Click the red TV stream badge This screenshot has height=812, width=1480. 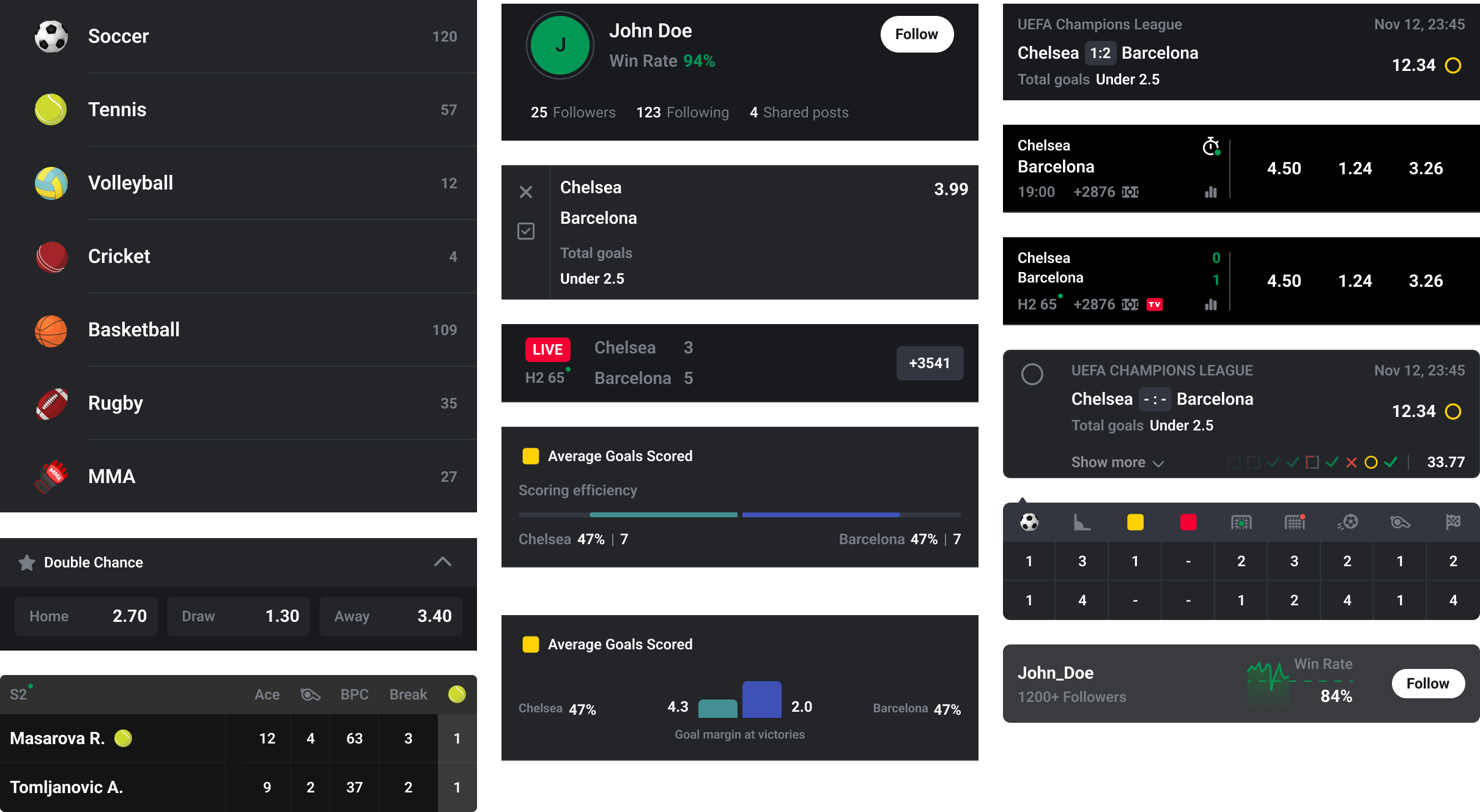pos(1155,304)
